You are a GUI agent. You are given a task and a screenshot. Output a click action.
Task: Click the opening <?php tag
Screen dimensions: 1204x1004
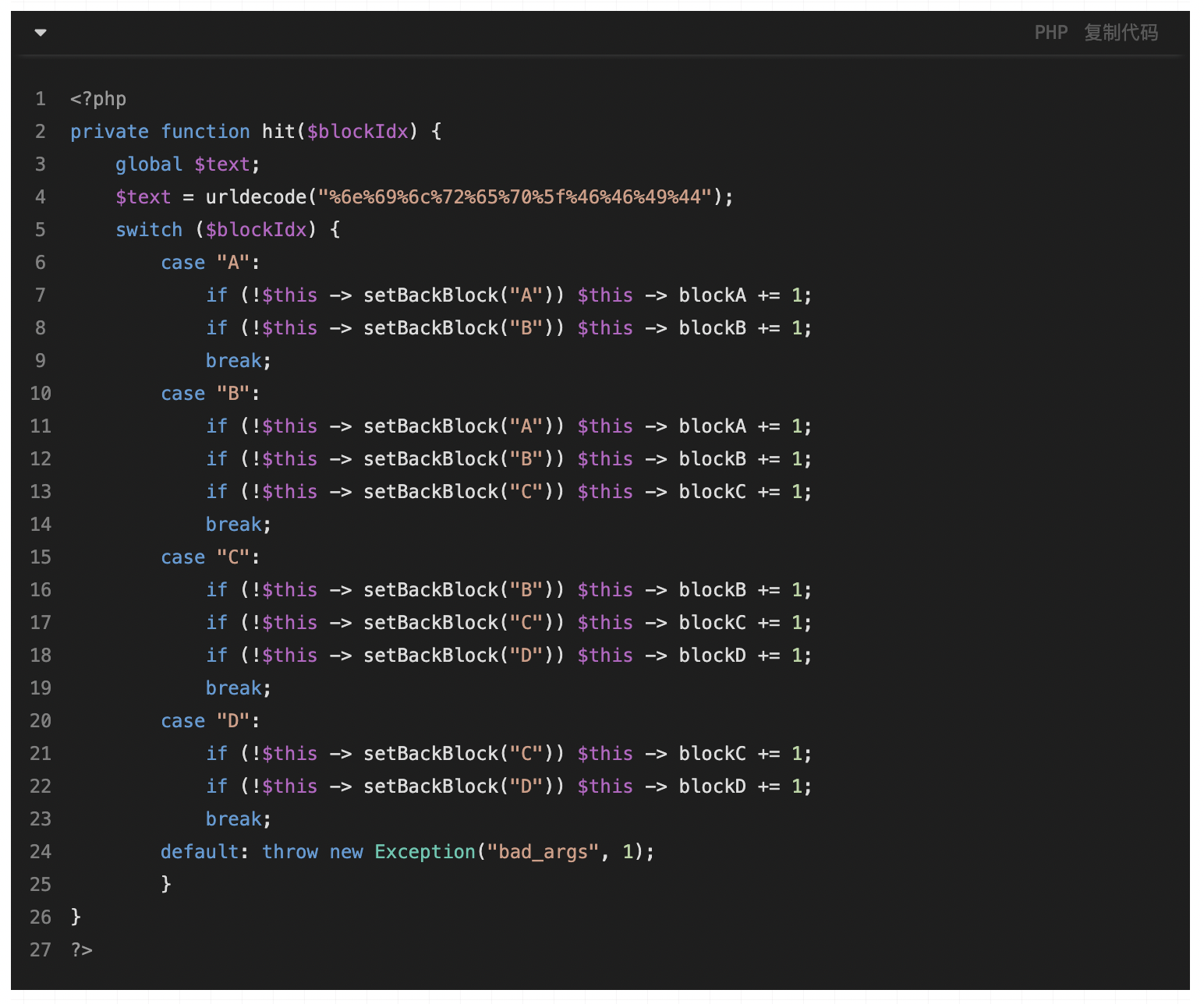tap(98, 99)
